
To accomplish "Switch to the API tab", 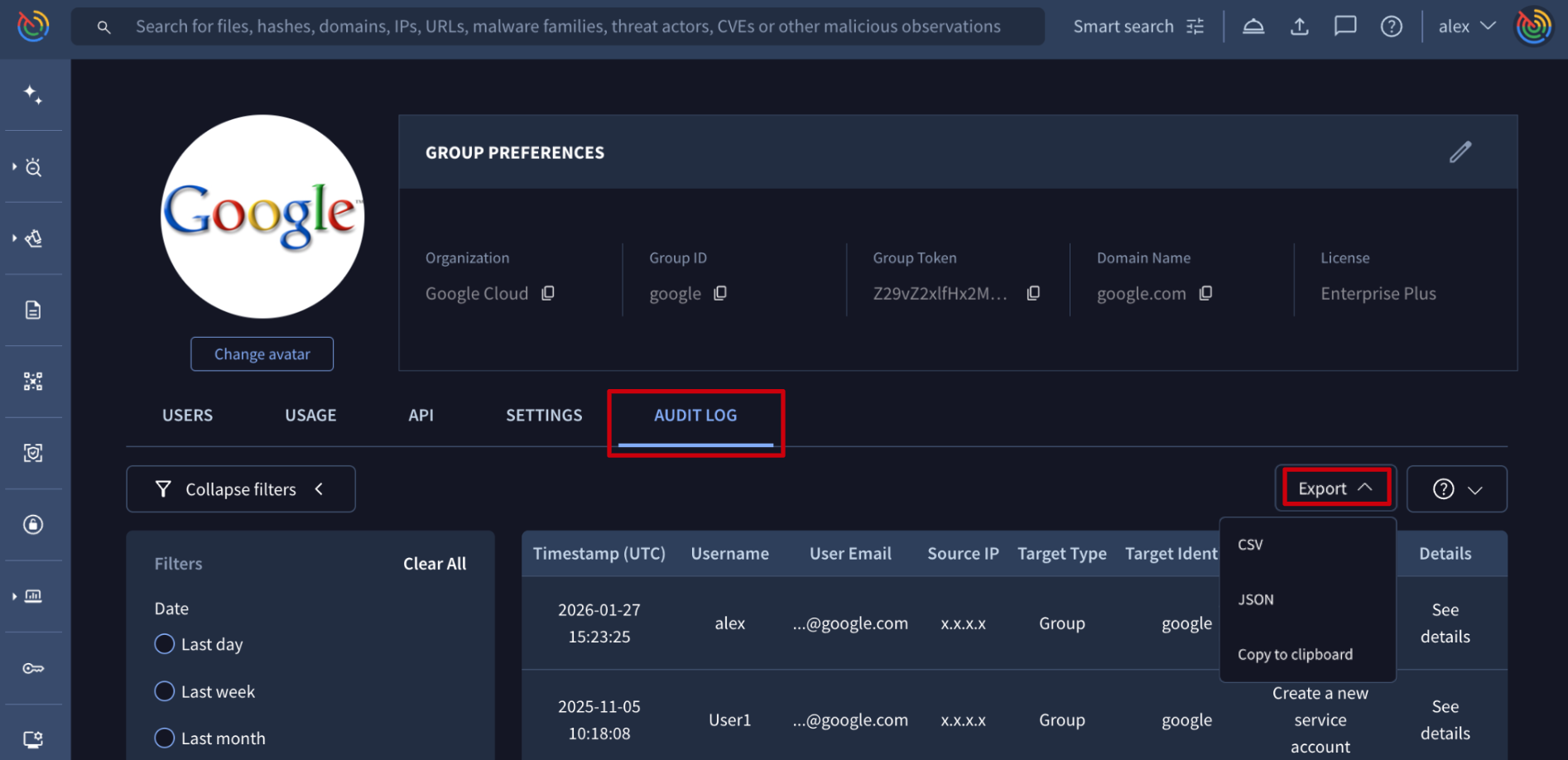I will coord(421,416).
